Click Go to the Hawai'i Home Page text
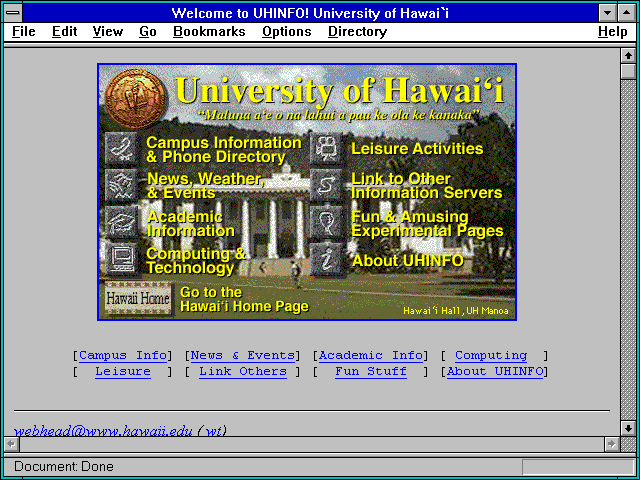This screenshot has height=480, width=640. [x=244, y=299]
